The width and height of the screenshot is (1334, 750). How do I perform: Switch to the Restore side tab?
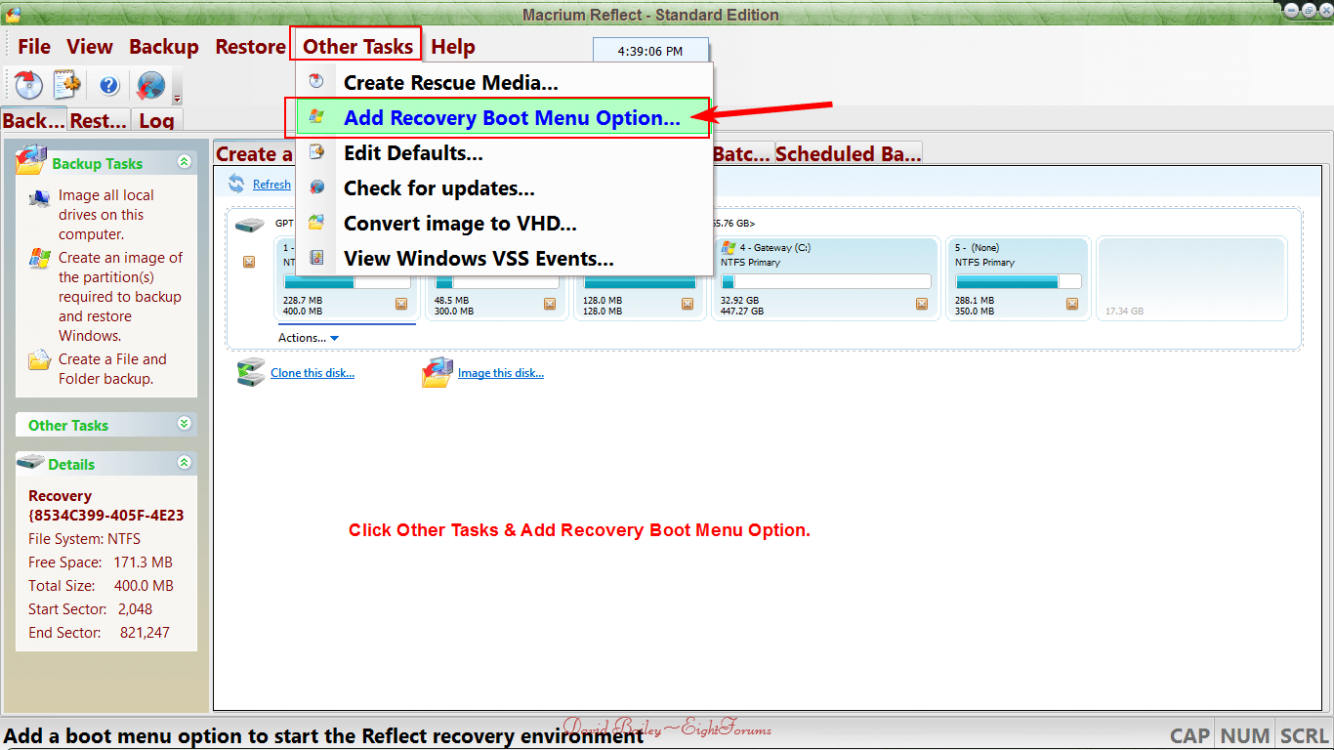click(x=98, y=120)
